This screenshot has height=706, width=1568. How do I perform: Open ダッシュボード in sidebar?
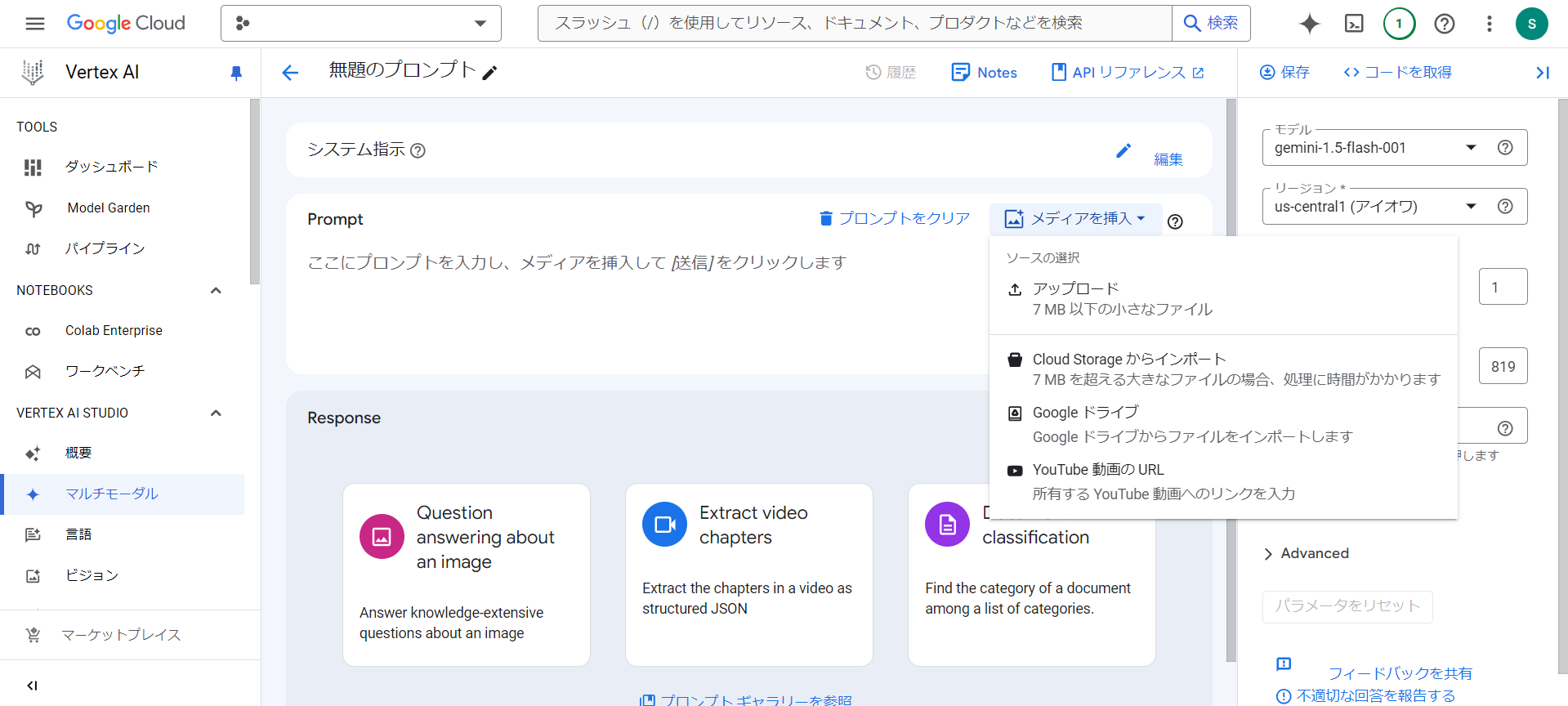pyautogui.click(x=123, y=168)
